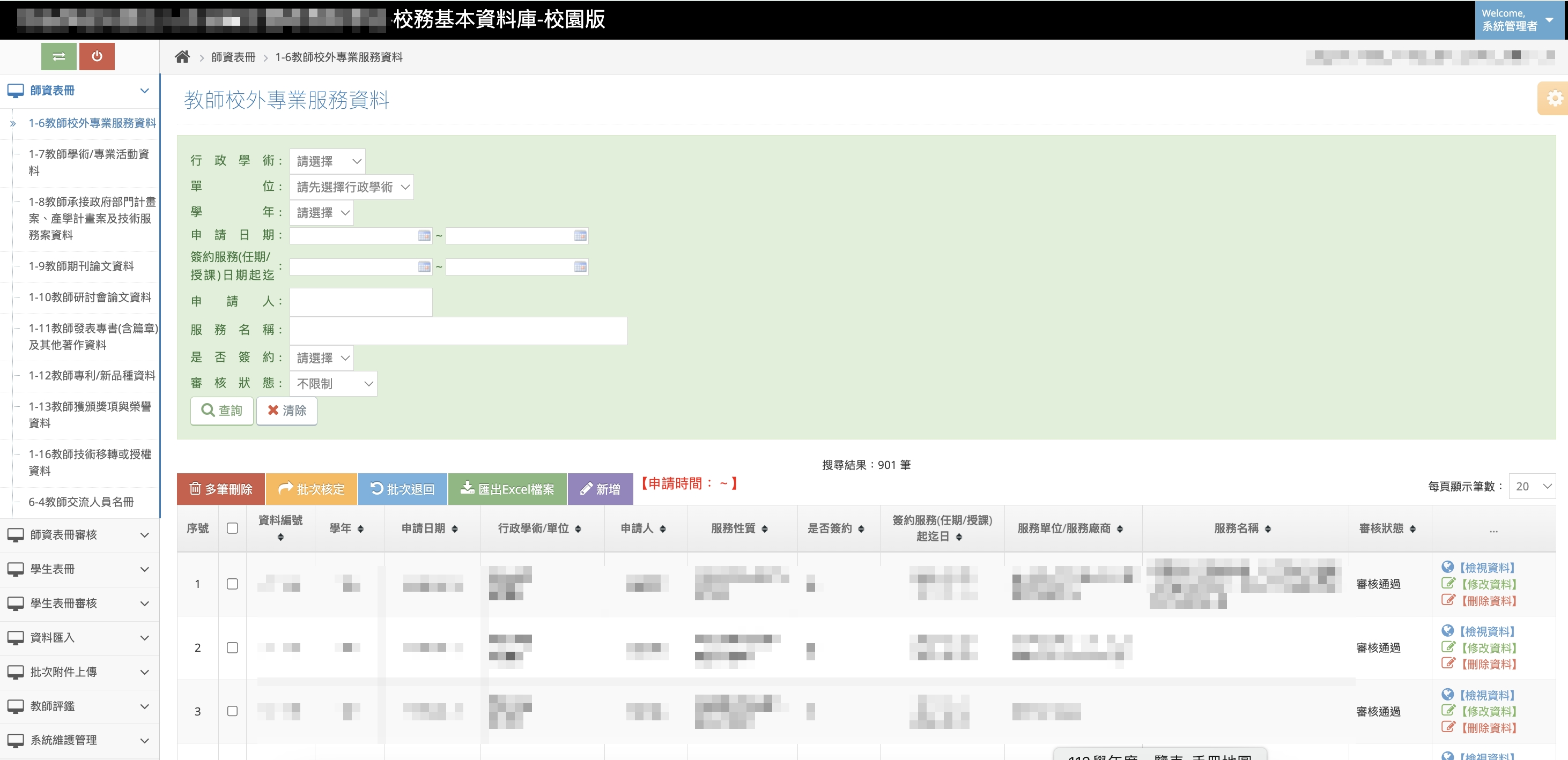Click the edit pencil icon in row 1
The image size is (1568, 760).
pos(1448,584)
